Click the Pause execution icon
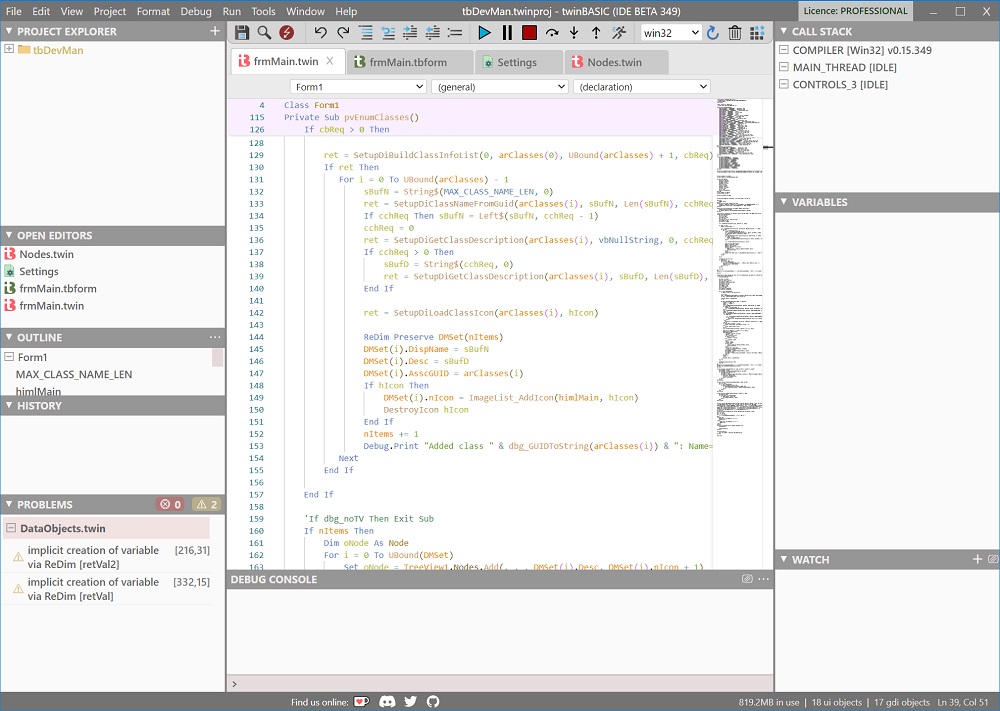 click(x=507, y=33)
